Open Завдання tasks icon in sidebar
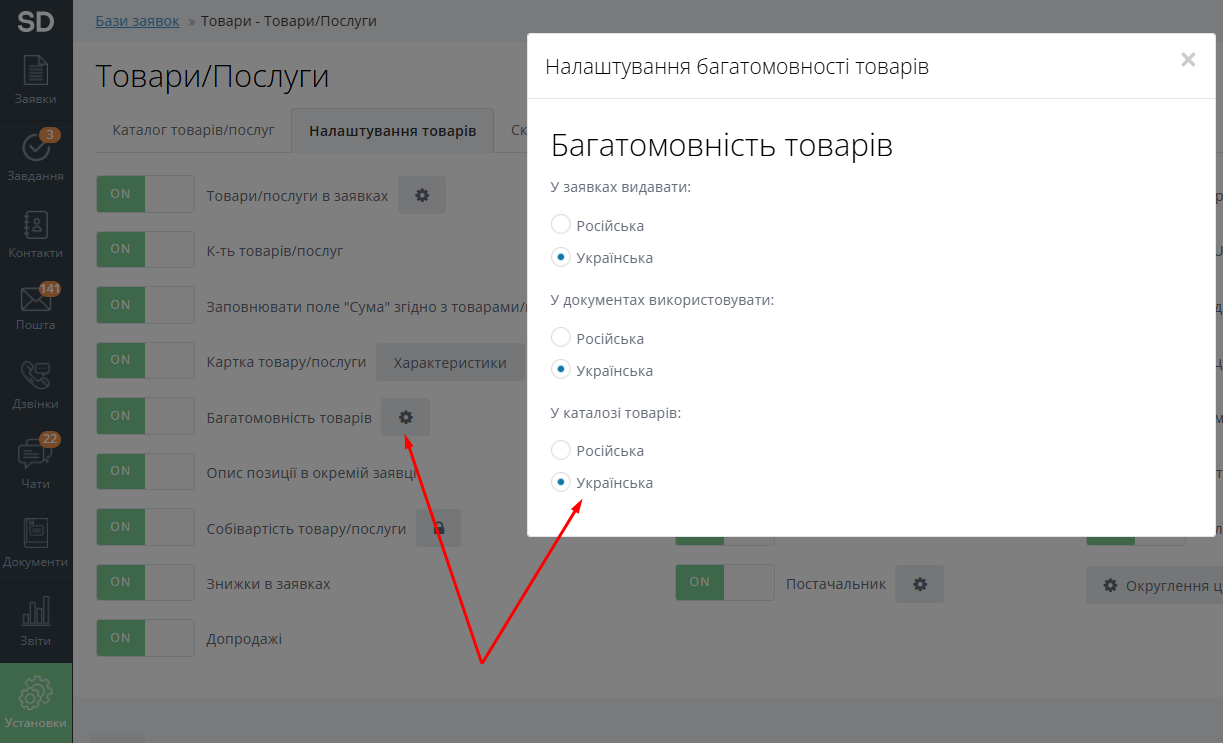 coord(36,157)
